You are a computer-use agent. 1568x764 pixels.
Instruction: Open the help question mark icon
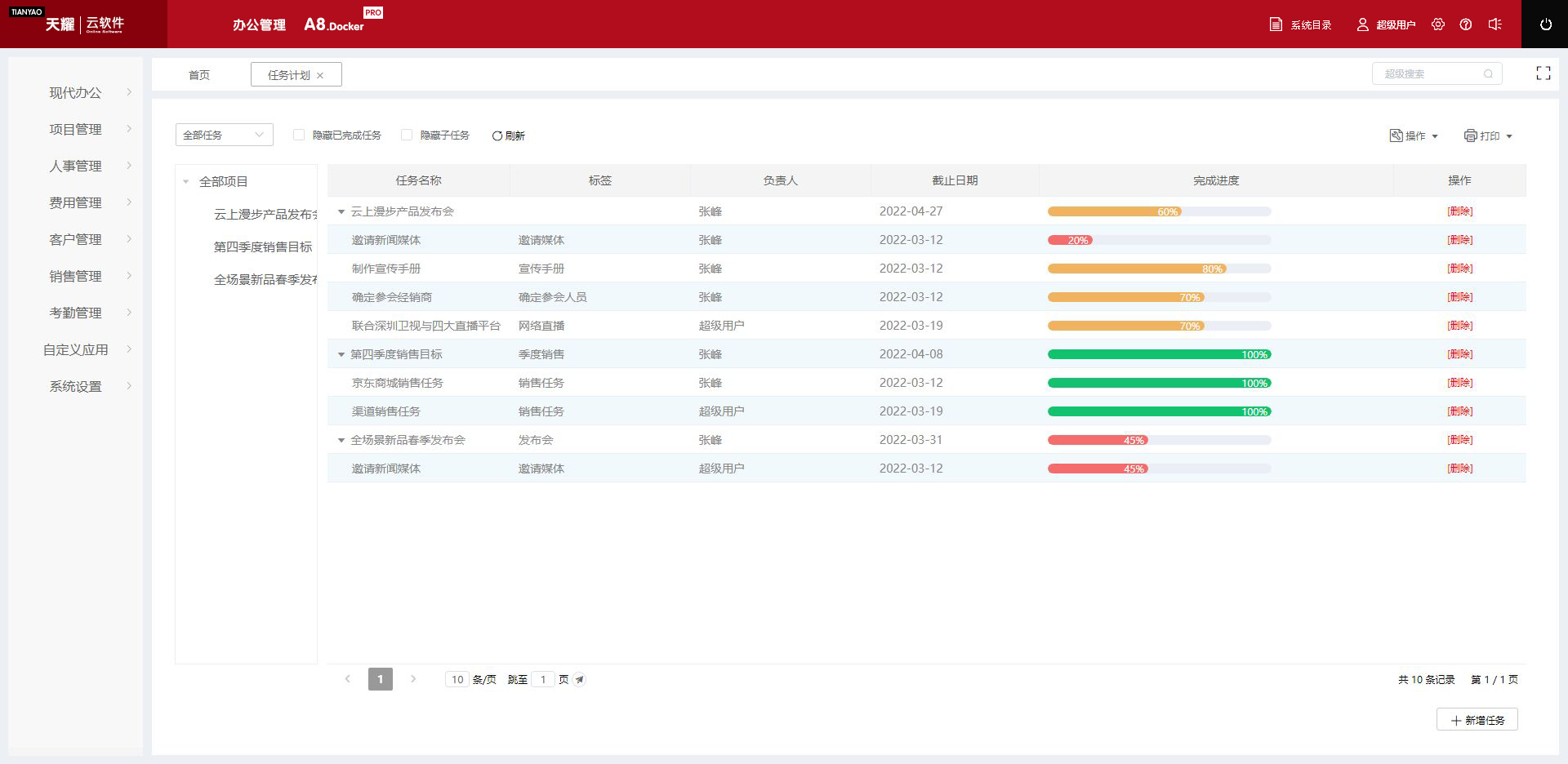click(x=1466, y=24)
